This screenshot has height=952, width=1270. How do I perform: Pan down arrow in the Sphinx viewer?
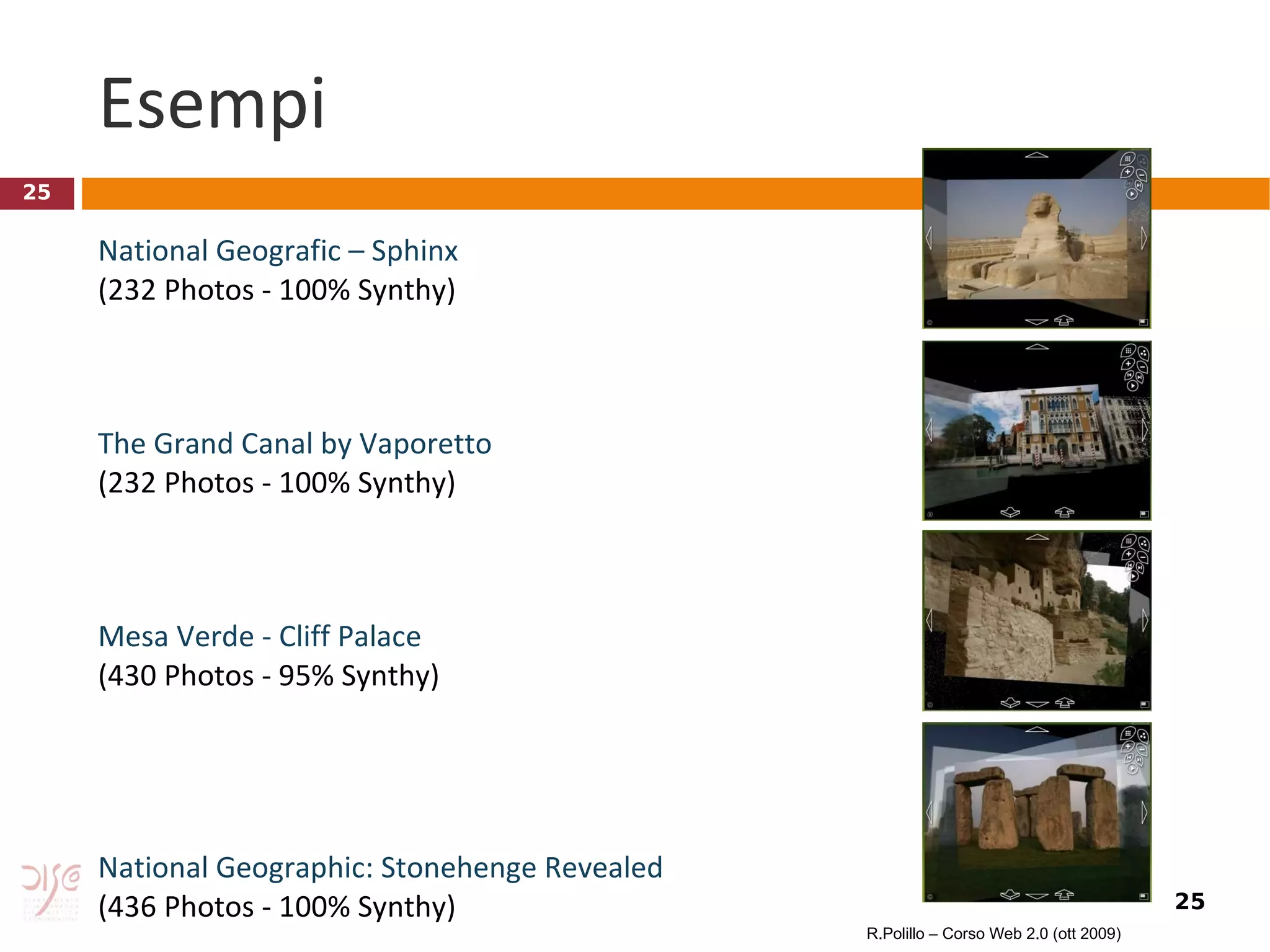[1036, 321]
